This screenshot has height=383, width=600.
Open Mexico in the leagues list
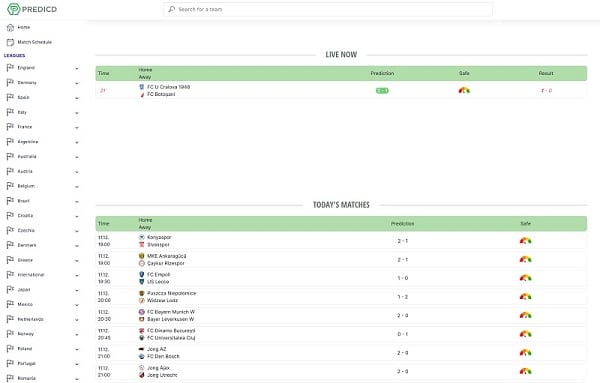coord(25,304)
